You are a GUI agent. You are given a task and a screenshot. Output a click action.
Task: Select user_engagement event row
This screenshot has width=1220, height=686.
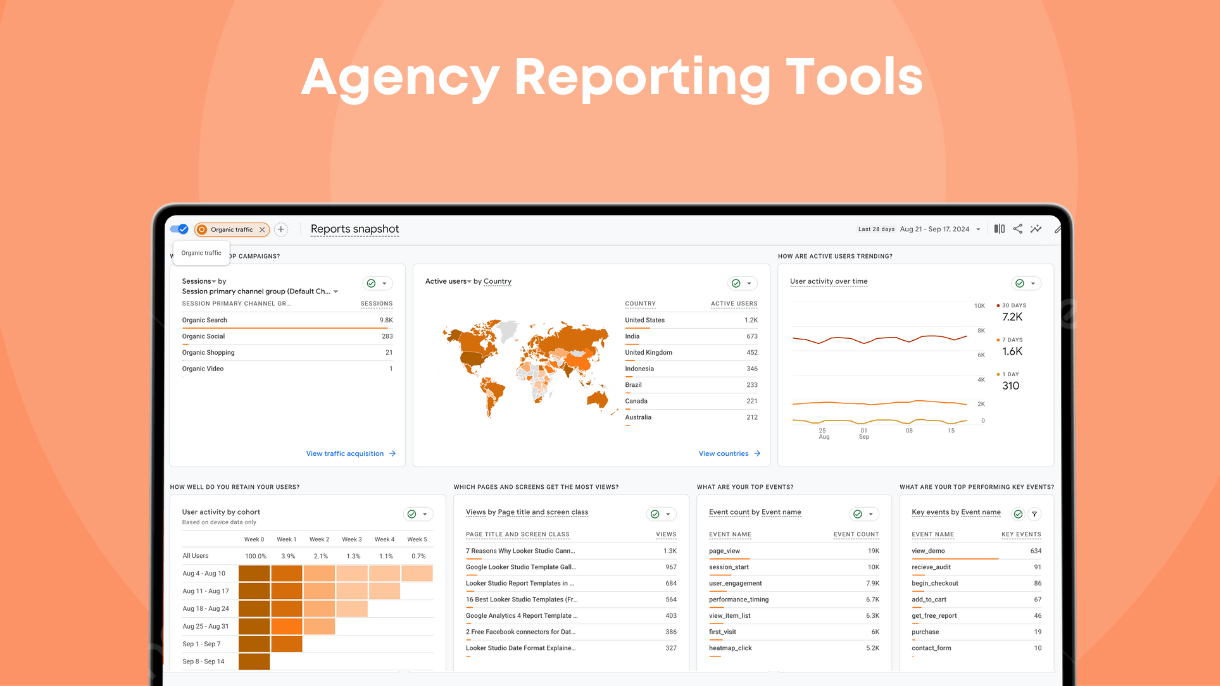tap(794, 584)
